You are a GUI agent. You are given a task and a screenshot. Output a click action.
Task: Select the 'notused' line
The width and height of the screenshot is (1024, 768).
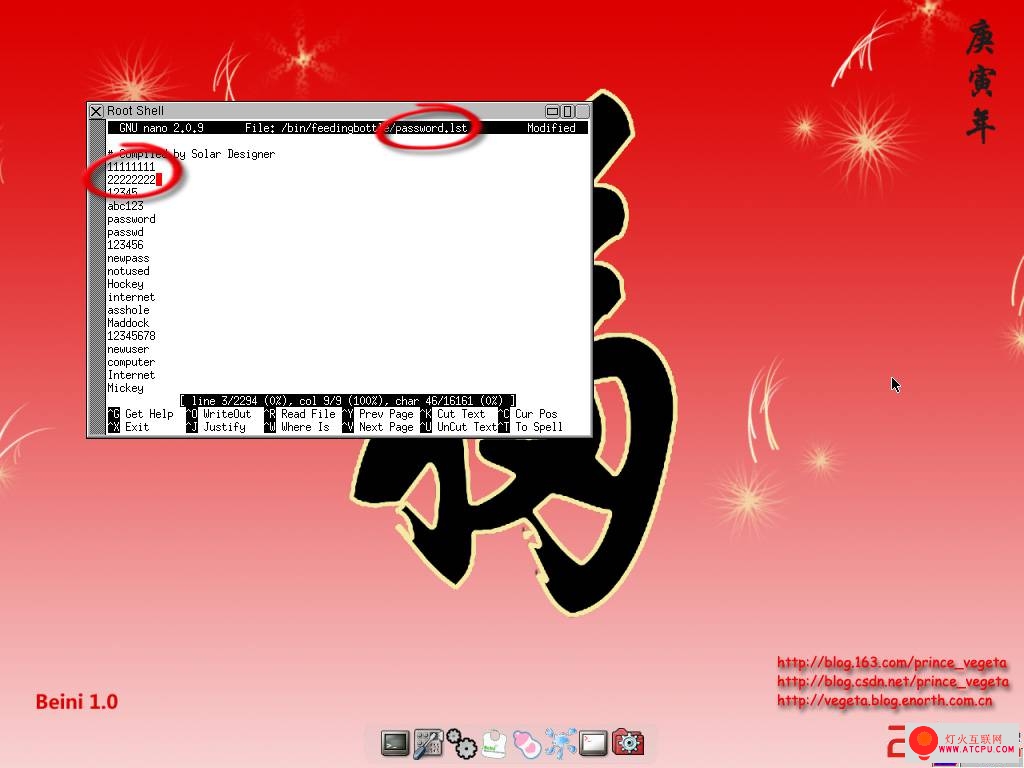tap(128, 271)
